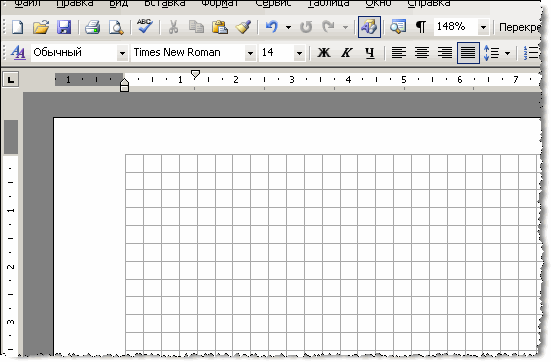The height and width of the screenshot is (362, 551).
Task: Toggle underline formatting Ч
Action: [x=369, y=53]
